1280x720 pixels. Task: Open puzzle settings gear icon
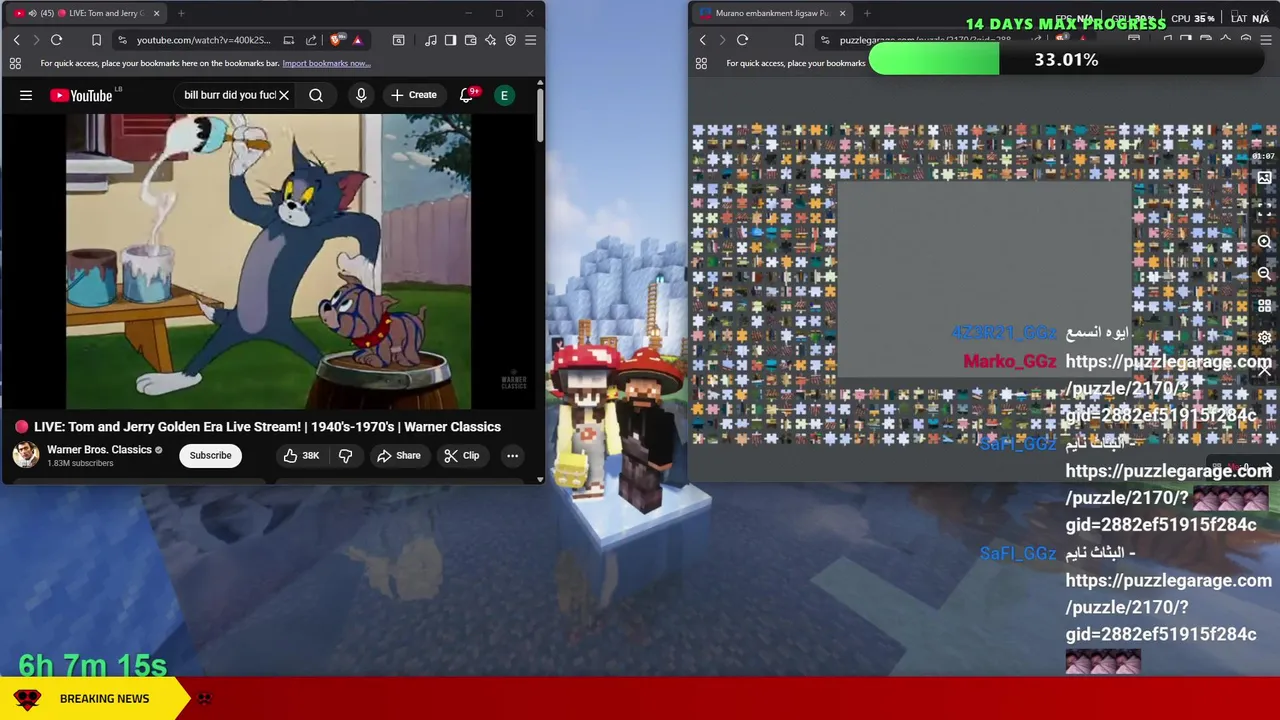click(1264, 337)
